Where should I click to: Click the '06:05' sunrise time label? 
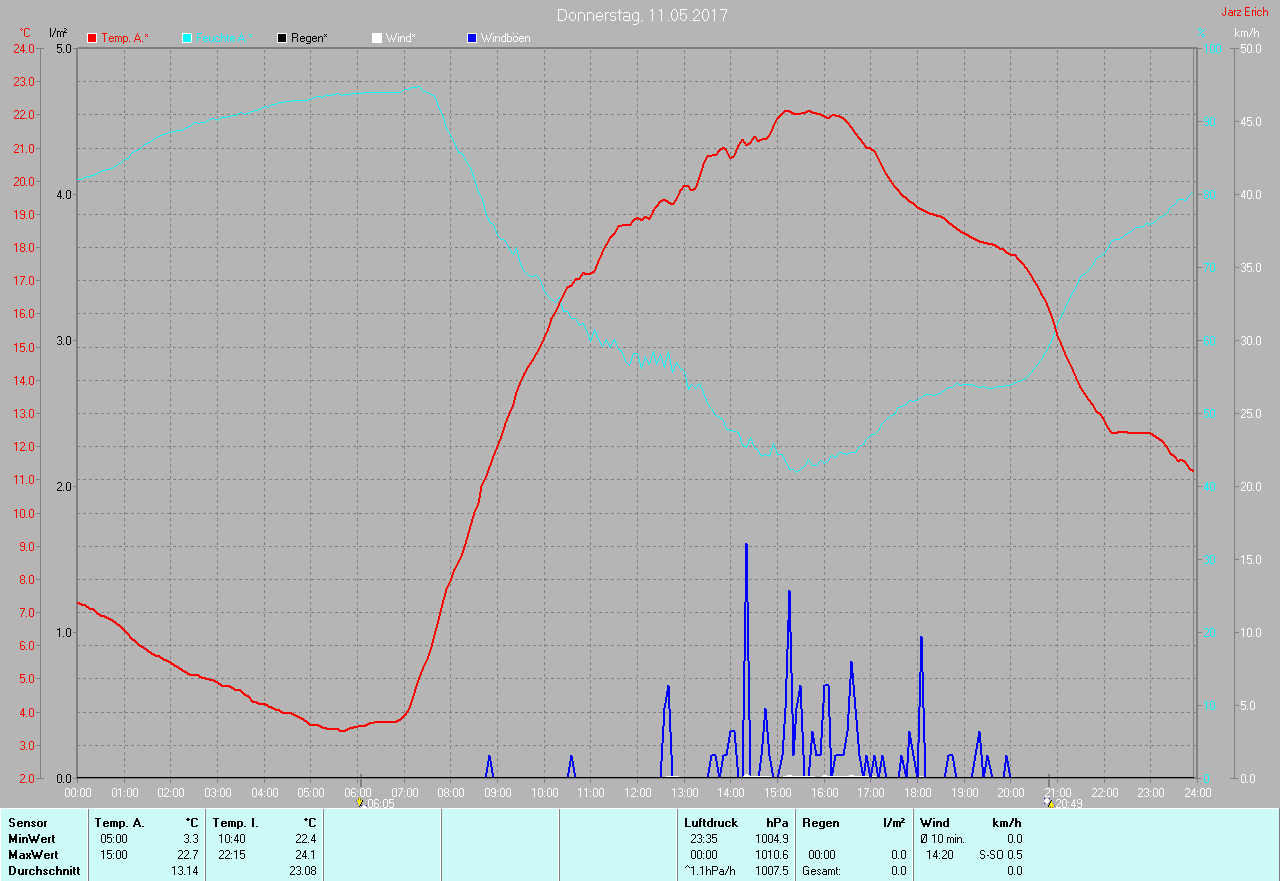pos(380,803)
